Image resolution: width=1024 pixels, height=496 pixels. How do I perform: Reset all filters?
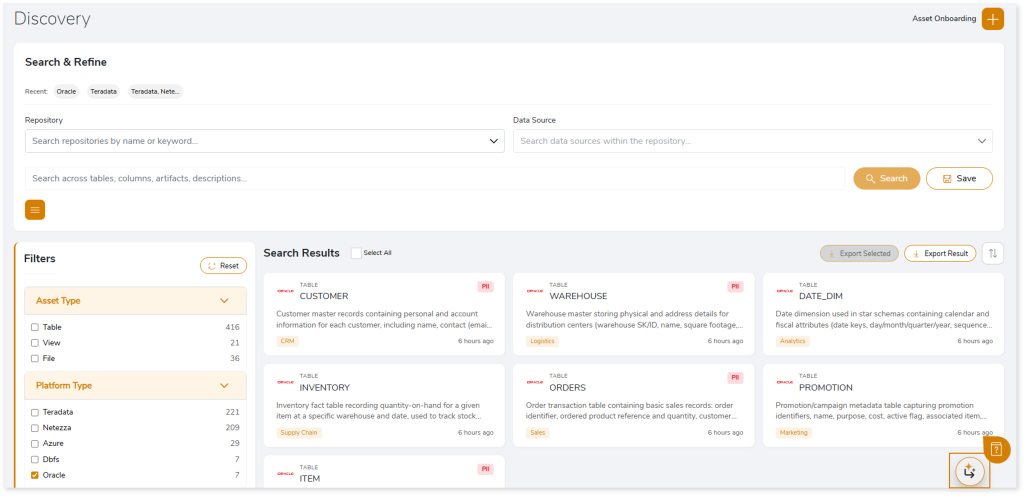223,265
